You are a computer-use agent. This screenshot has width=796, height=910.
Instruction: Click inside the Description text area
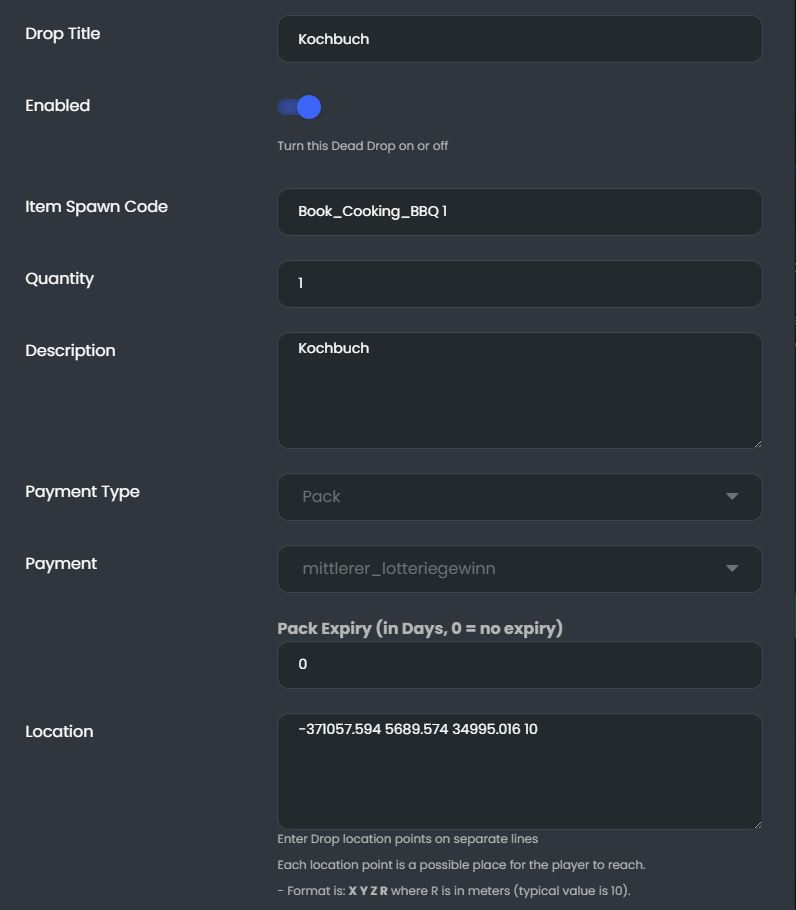pyautogui.click(x=519, y=390)
